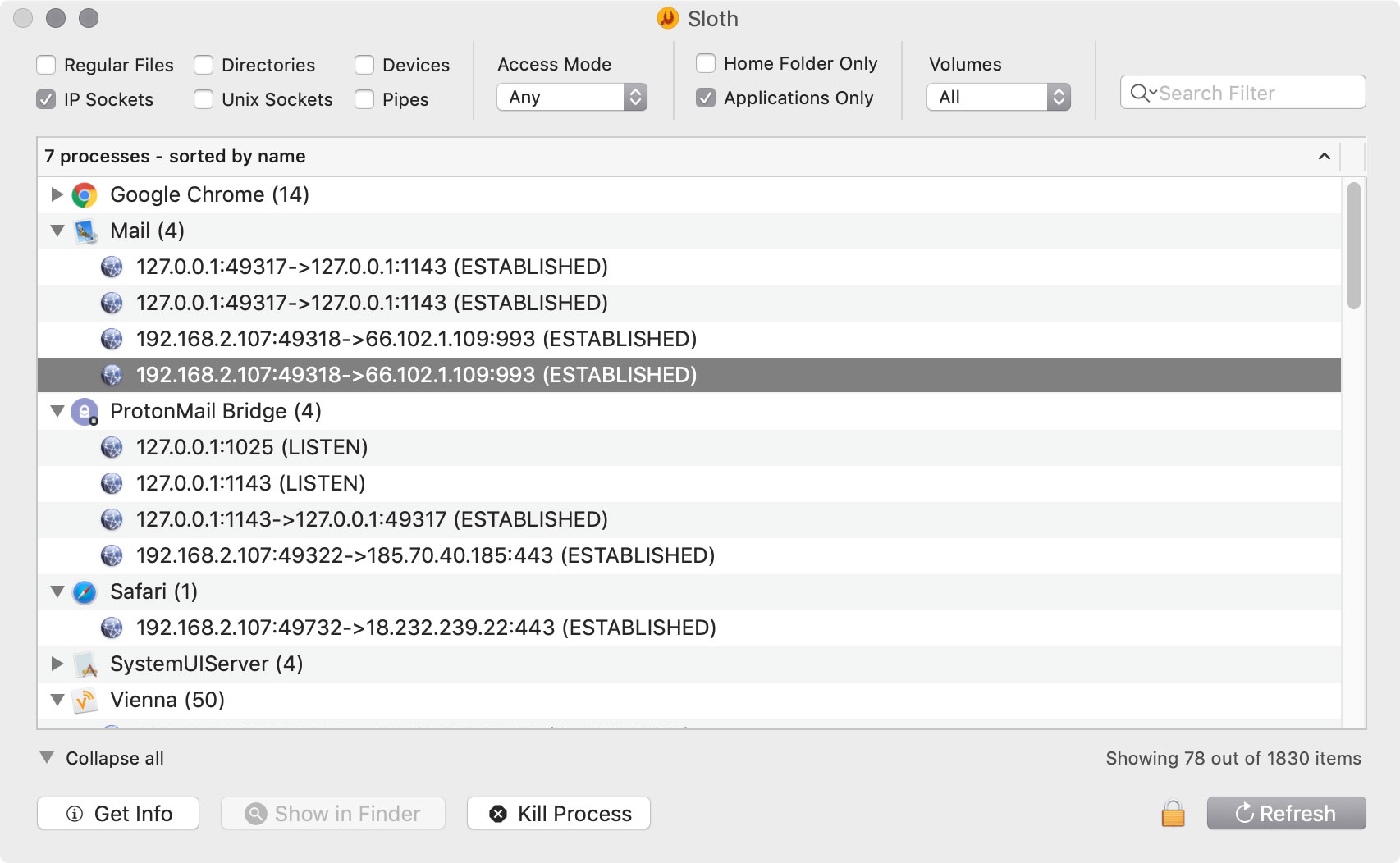
Task: Select unhighlighted 192.168.2.107:49318->66.102.1.109:993 row text
Action: (416, 339)
